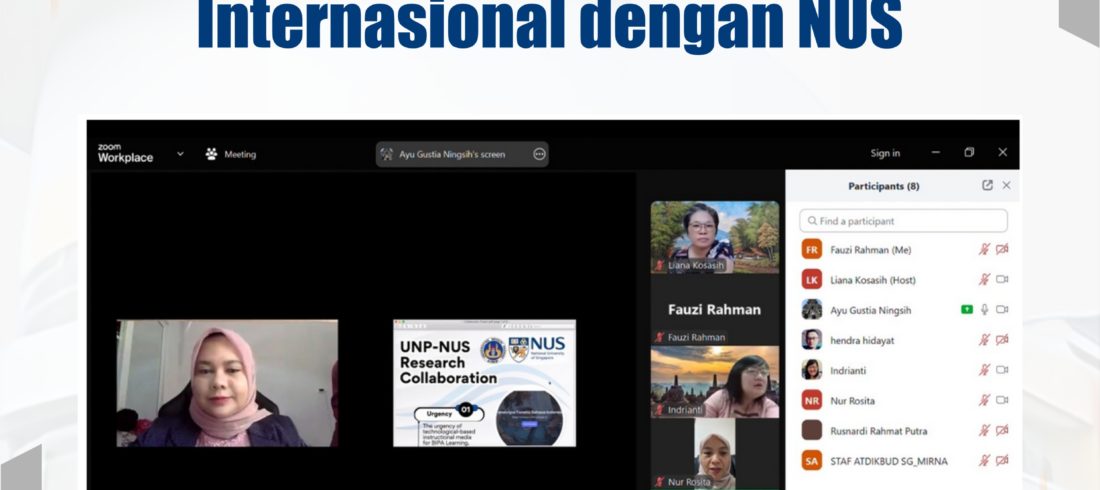The width and height of the screenshot is (1100, 490).
Task: Click the Zoom Workplace logo
Action: pos(125,153)
